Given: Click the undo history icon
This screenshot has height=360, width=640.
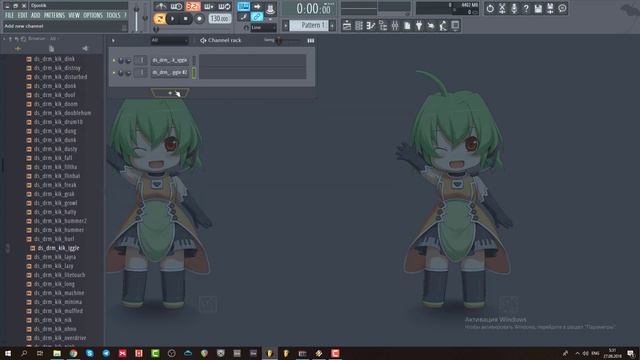Looking at the screenshot, I should (490, 8).
